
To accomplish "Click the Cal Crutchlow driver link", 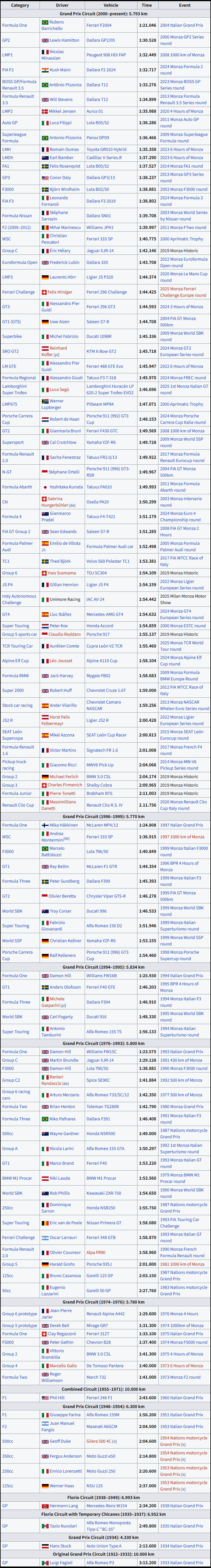I will point(63,443).
